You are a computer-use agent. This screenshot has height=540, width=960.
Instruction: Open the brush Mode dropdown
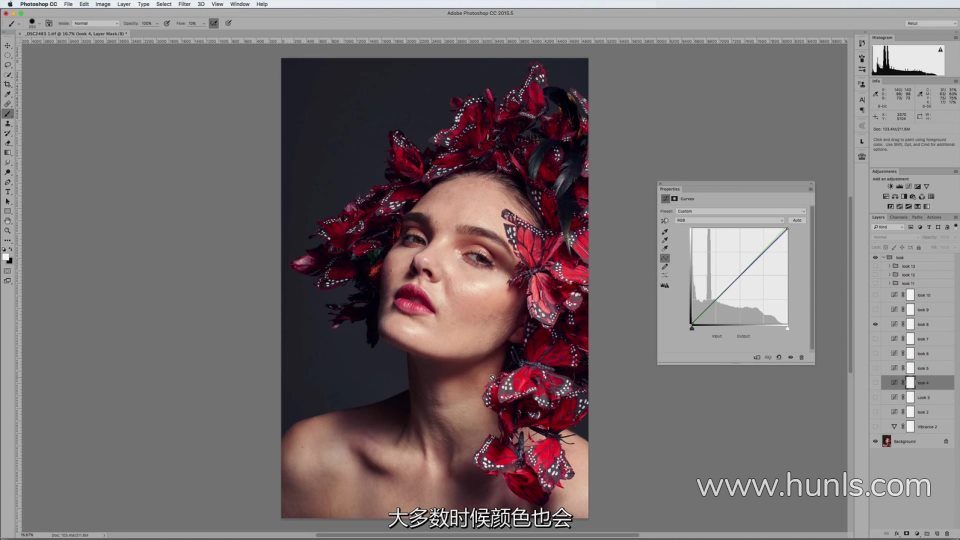coord(96,23)
